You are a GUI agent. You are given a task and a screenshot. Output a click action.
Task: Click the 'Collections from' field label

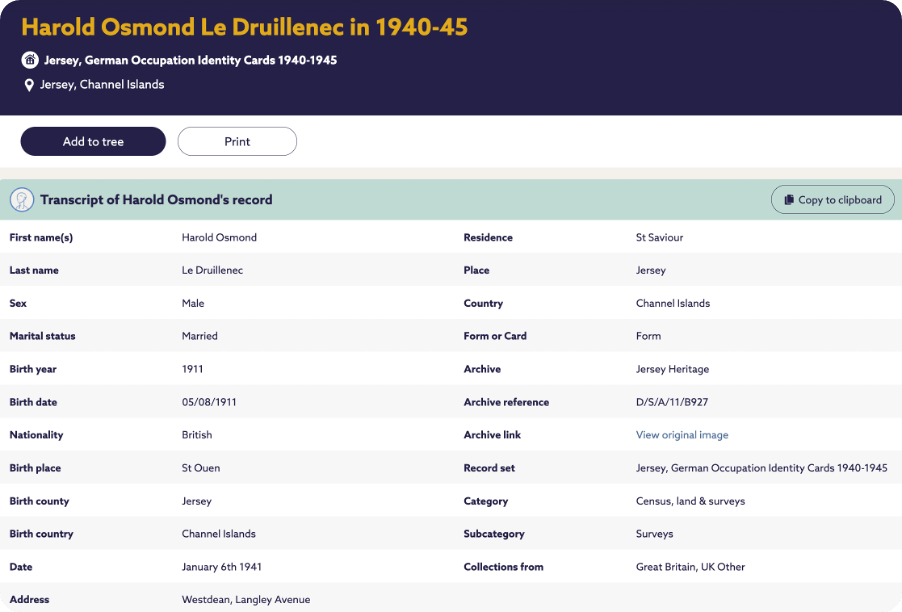(x=503, y=567)
